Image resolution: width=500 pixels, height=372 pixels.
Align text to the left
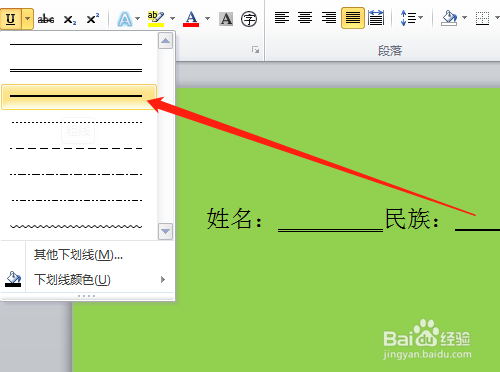(282, 18)
